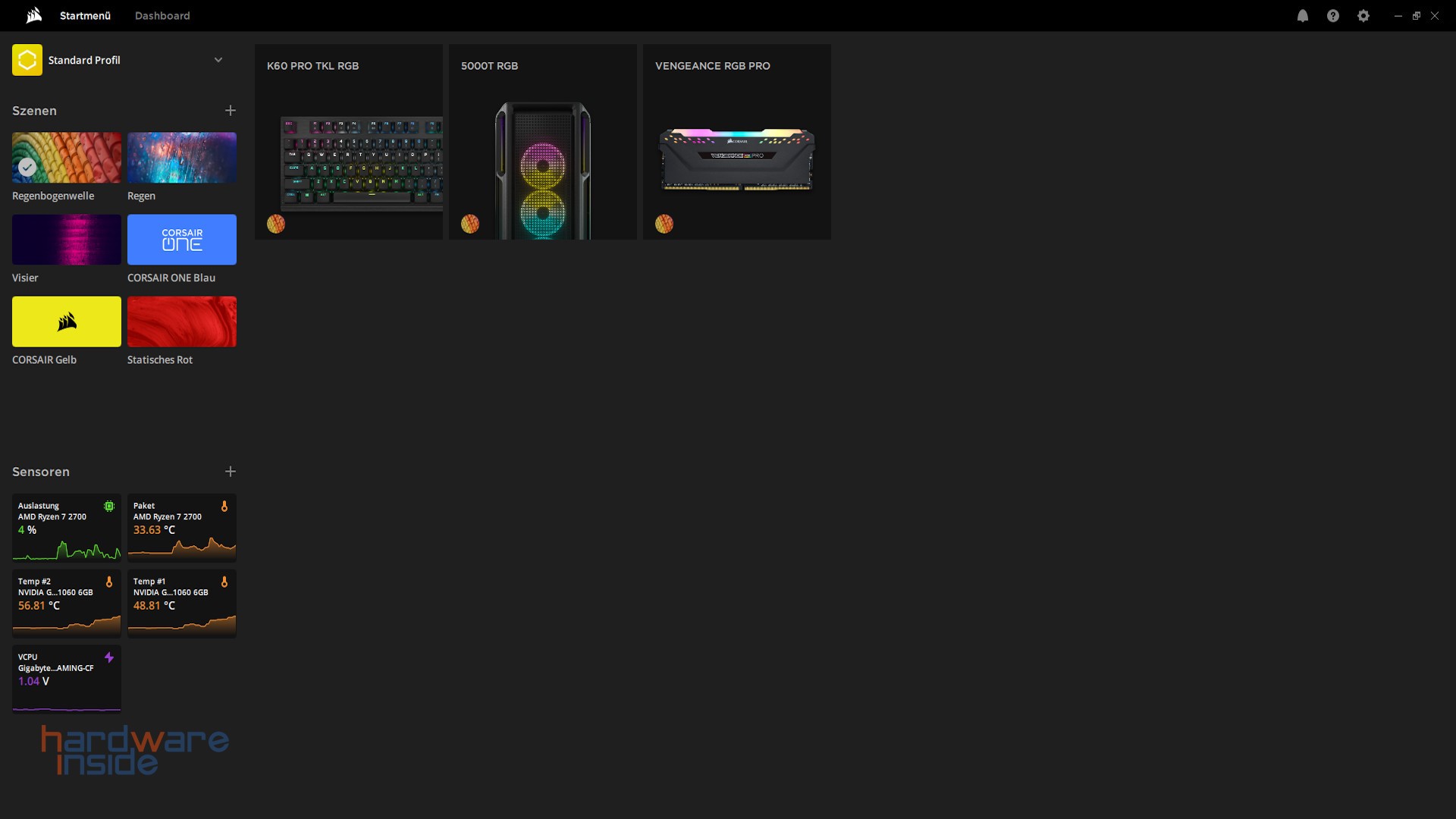The width and height of the screenshot is (1456, 819).
Task: Click the purple lightning icon on VCPU
Action: 109,657
